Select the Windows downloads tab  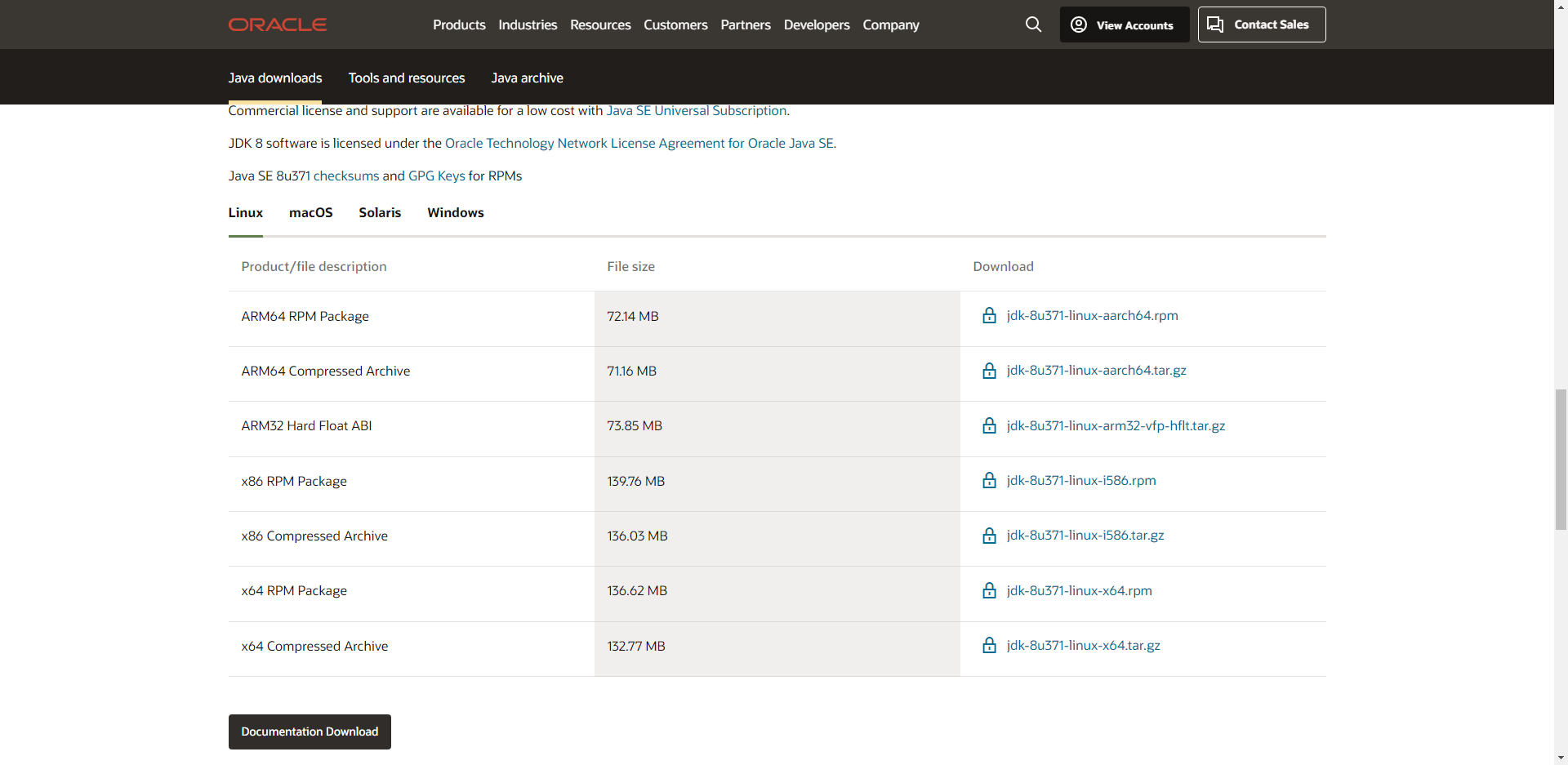(456, 212)
